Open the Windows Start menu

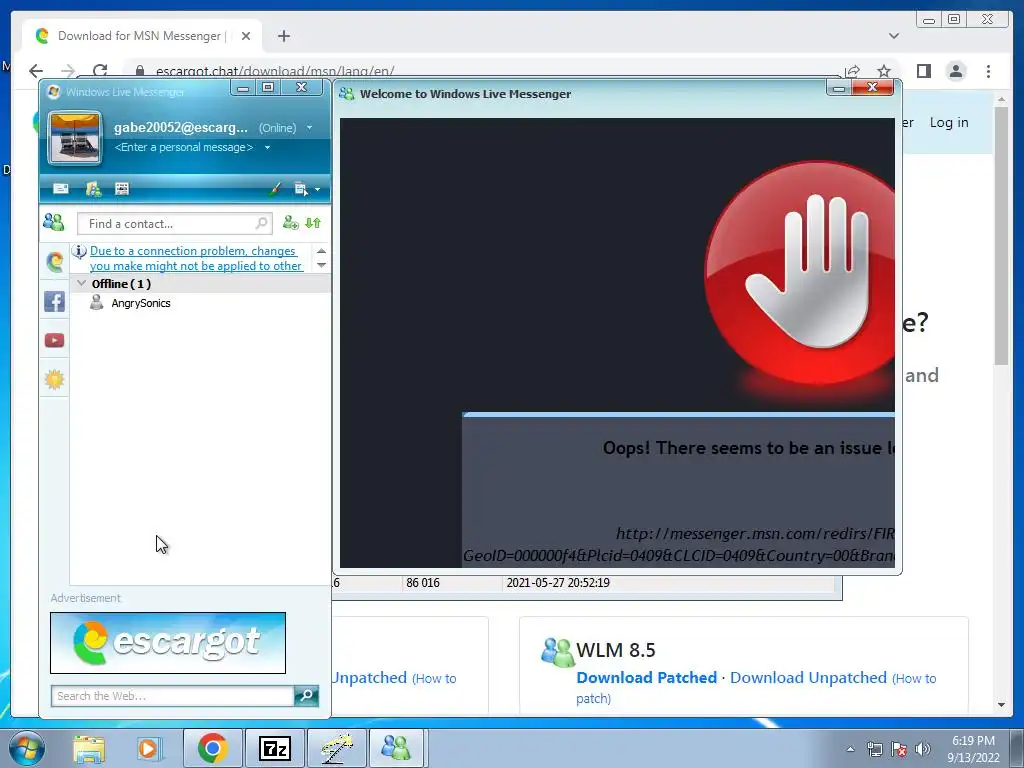point(27,748)
